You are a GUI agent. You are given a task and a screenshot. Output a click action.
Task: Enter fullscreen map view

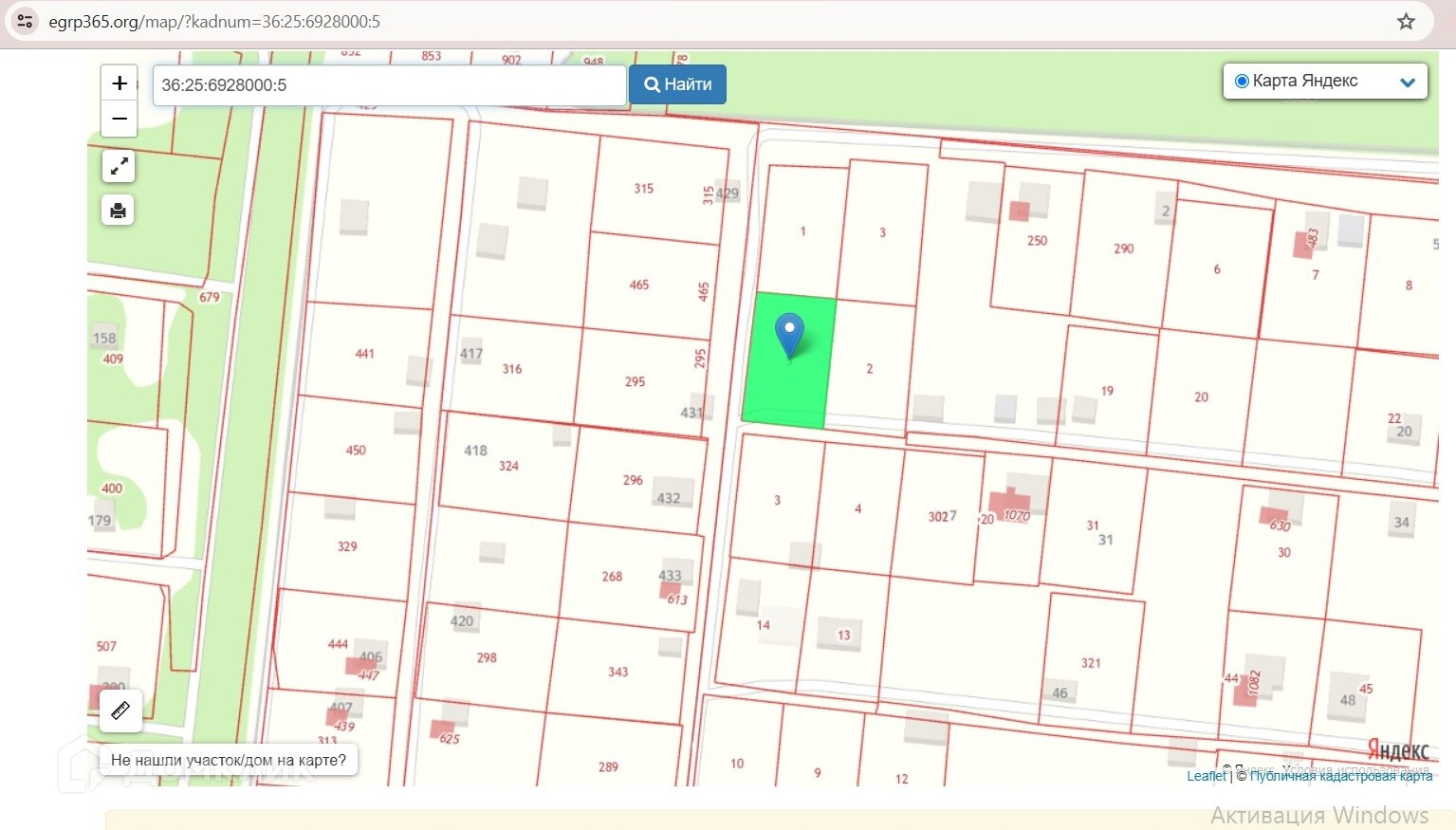coord(119,167)
